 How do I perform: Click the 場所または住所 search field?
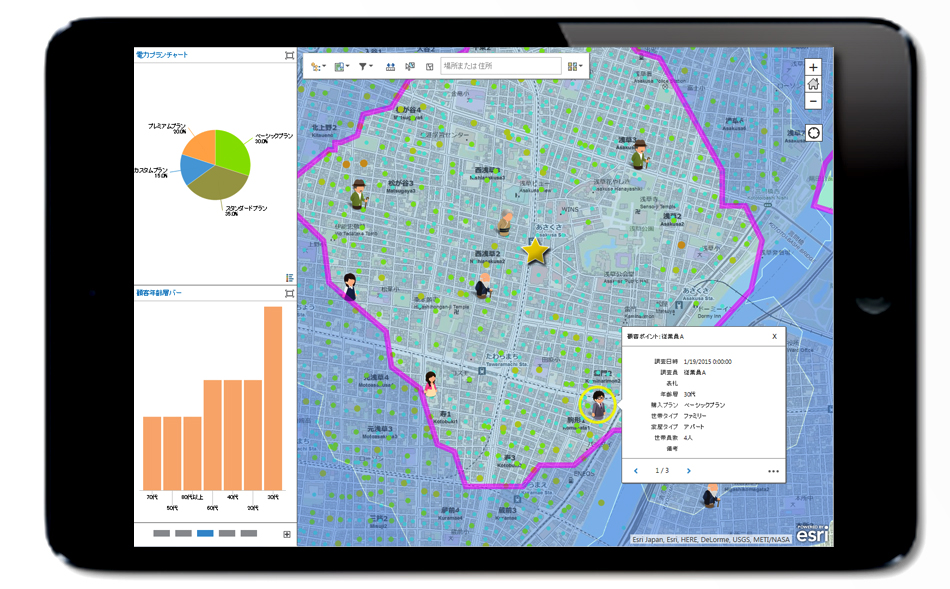click(500, 66)
